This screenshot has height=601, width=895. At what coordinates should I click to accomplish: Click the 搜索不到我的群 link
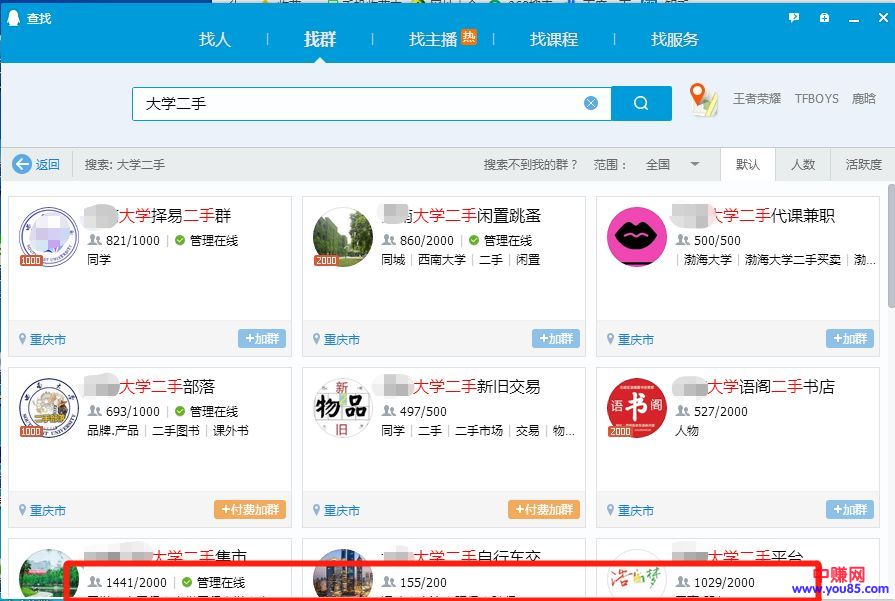coord(531,165)
